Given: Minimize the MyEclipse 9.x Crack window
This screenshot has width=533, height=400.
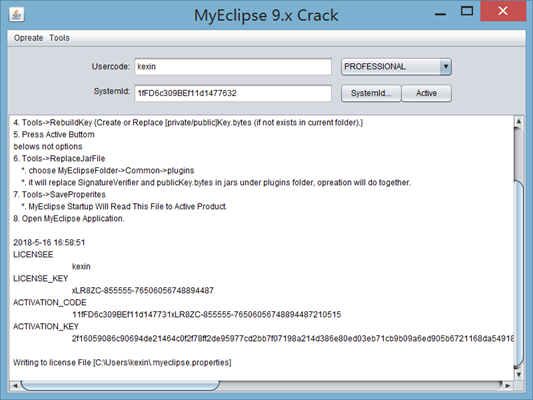Looking at the screenshot, I should (441, 14).
